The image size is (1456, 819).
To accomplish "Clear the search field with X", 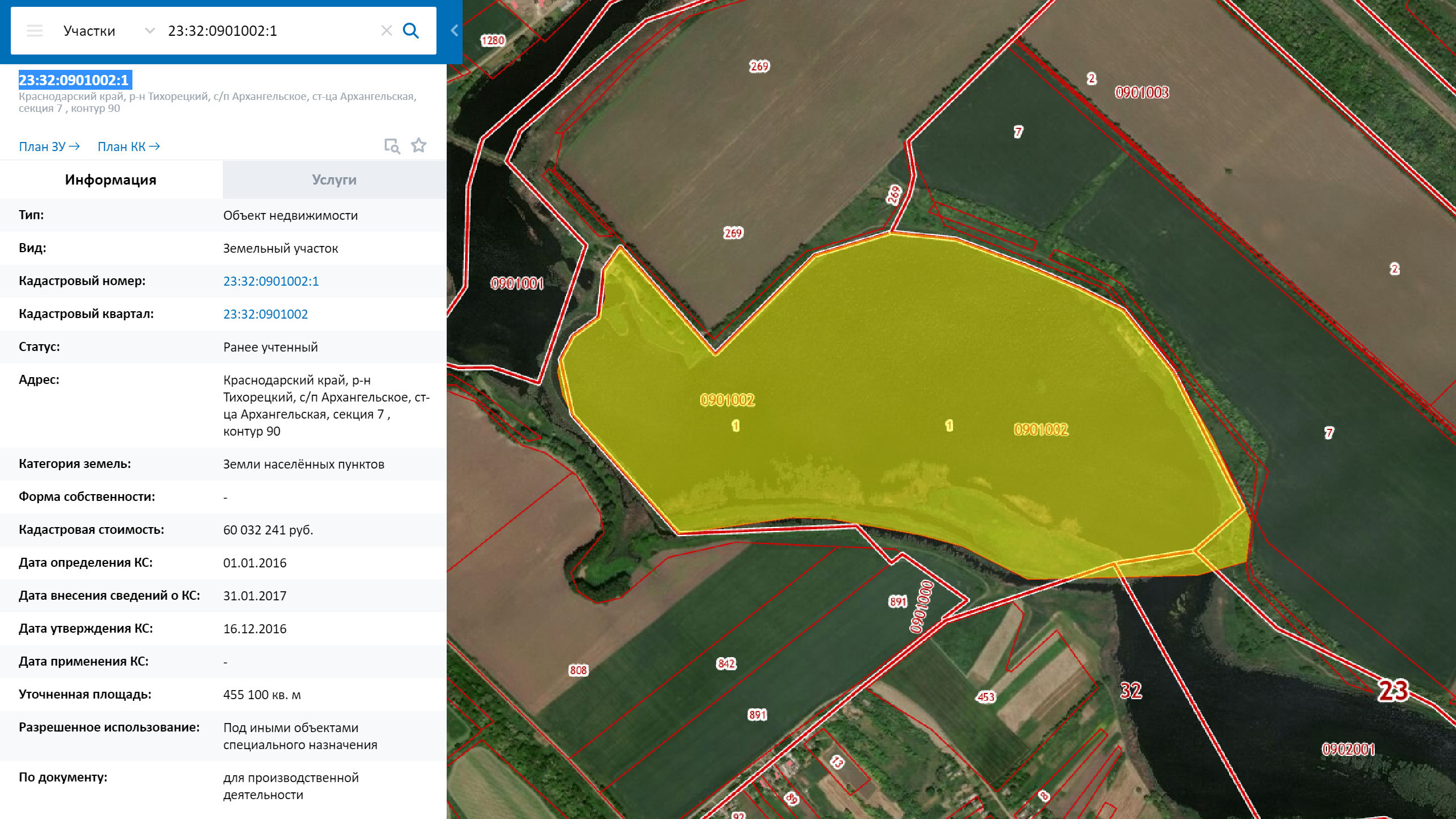I will [x=386, y=31].
